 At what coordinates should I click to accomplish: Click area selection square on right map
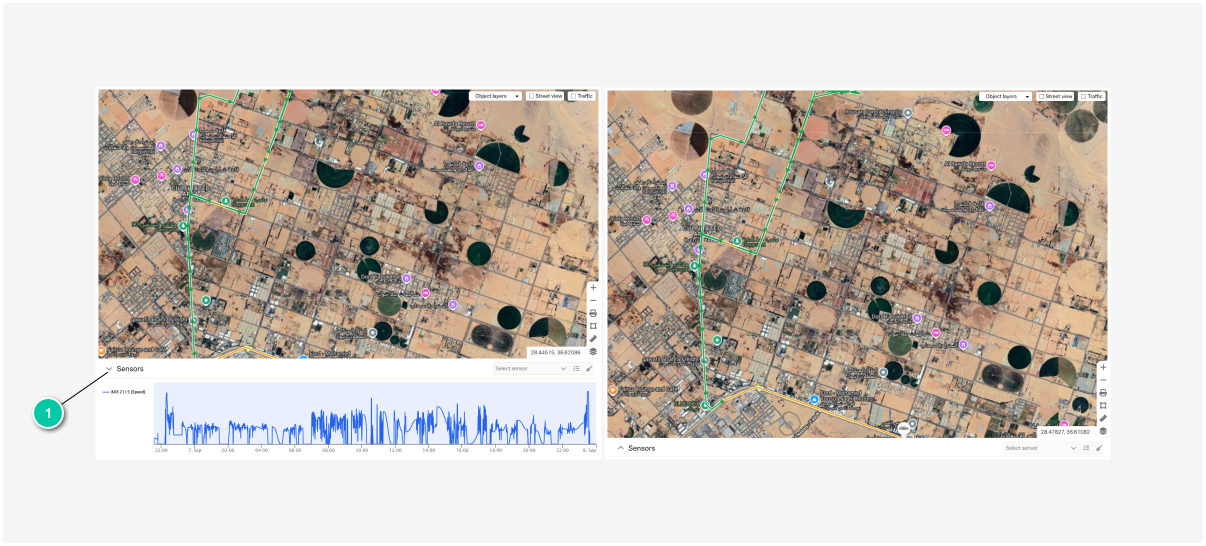tap(1103, 406)
